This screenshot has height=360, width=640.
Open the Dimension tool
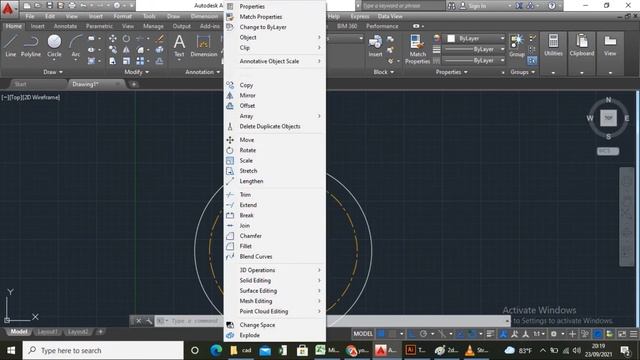203,45
